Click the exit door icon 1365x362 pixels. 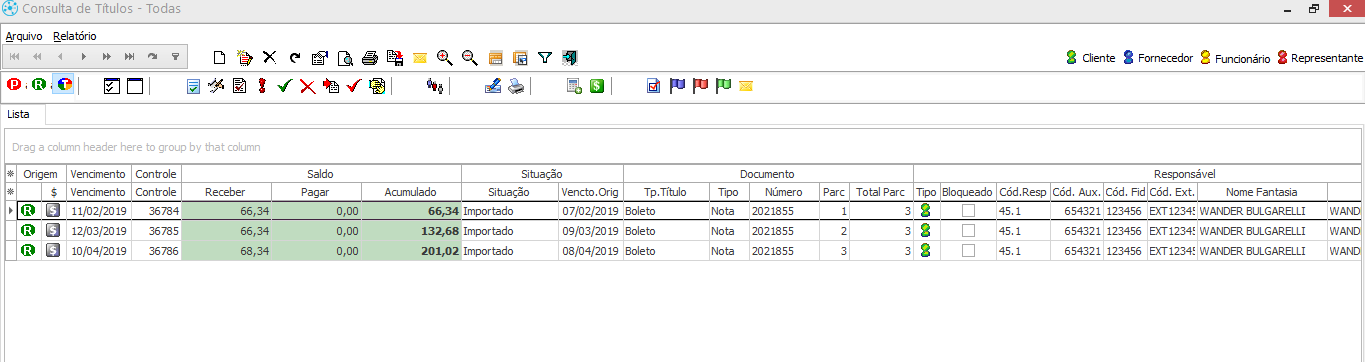tap(569, 57)
